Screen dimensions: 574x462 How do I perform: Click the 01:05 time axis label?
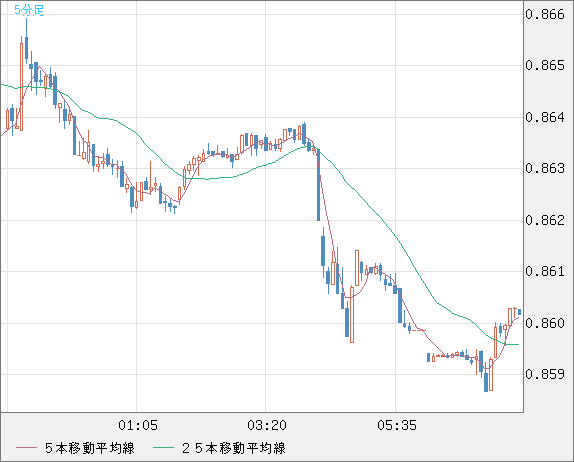coord(138,425)
